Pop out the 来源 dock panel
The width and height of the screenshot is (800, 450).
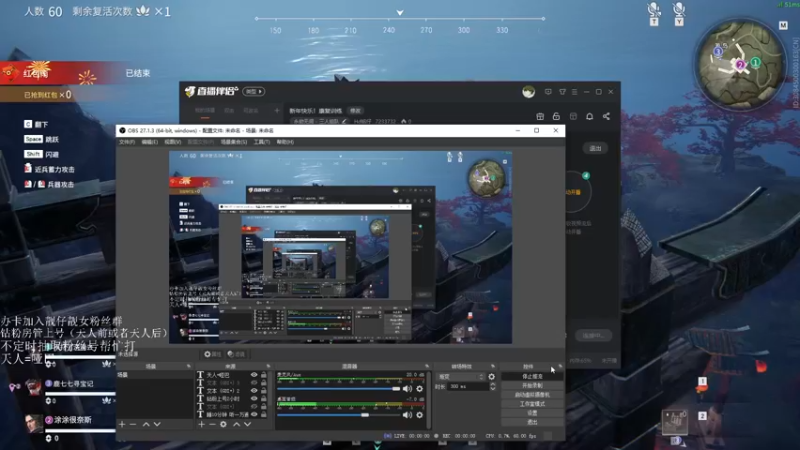pyautogui.click(x=268, y=366)
